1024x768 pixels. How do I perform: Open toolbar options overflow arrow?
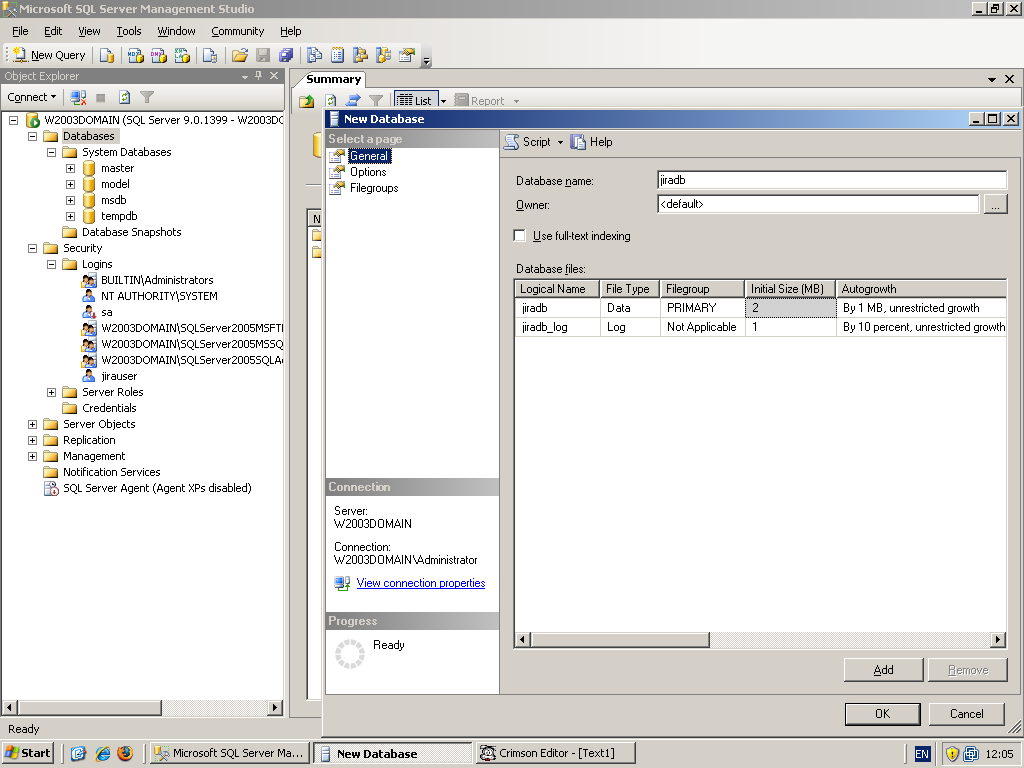pyautogui.click(x=426, y=61)
